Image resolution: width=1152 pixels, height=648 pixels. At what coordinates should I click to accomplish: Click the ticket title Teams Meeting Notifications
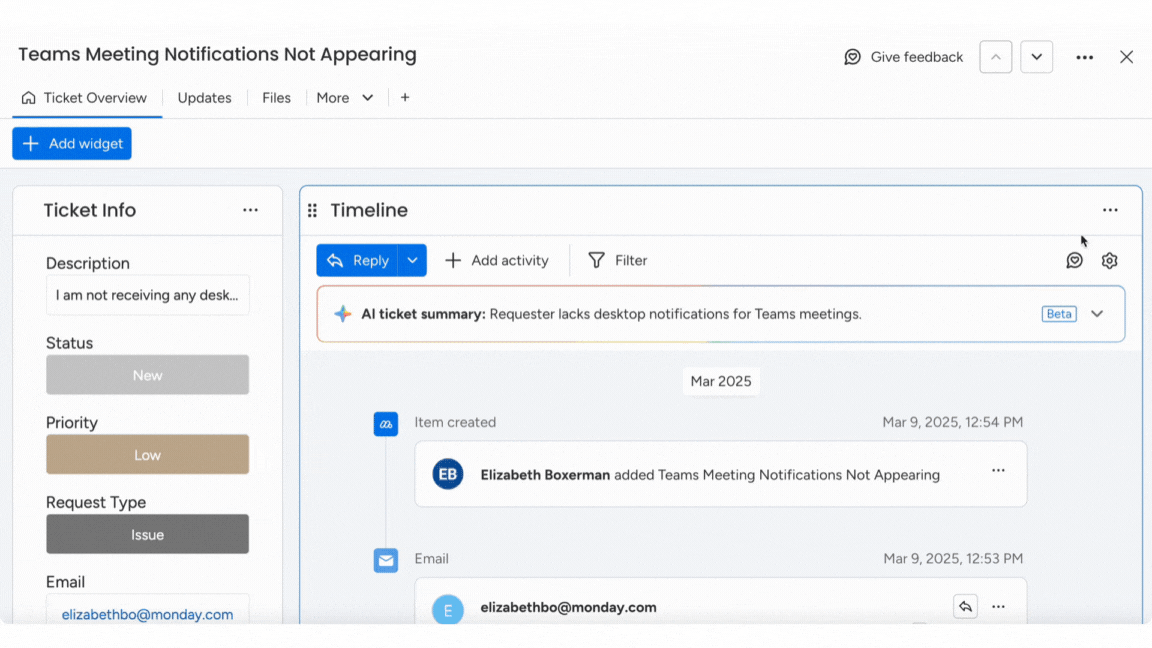pos(217,54)
